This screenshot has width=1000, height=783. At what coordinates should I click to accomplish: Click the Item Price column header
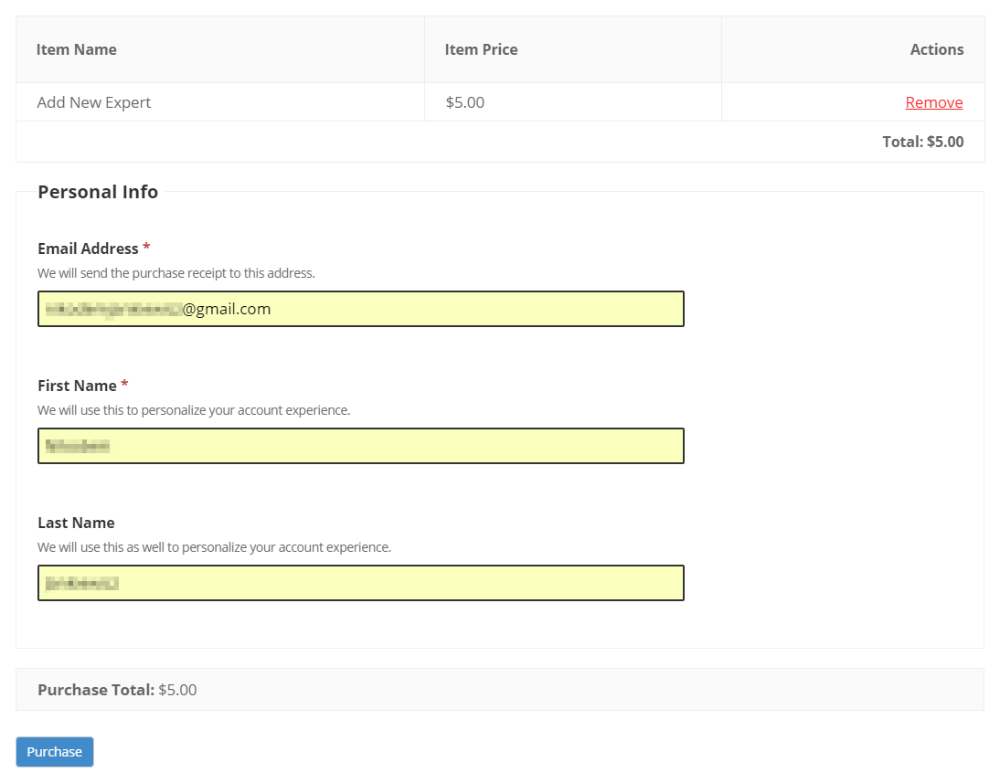(x=481, y=49)
